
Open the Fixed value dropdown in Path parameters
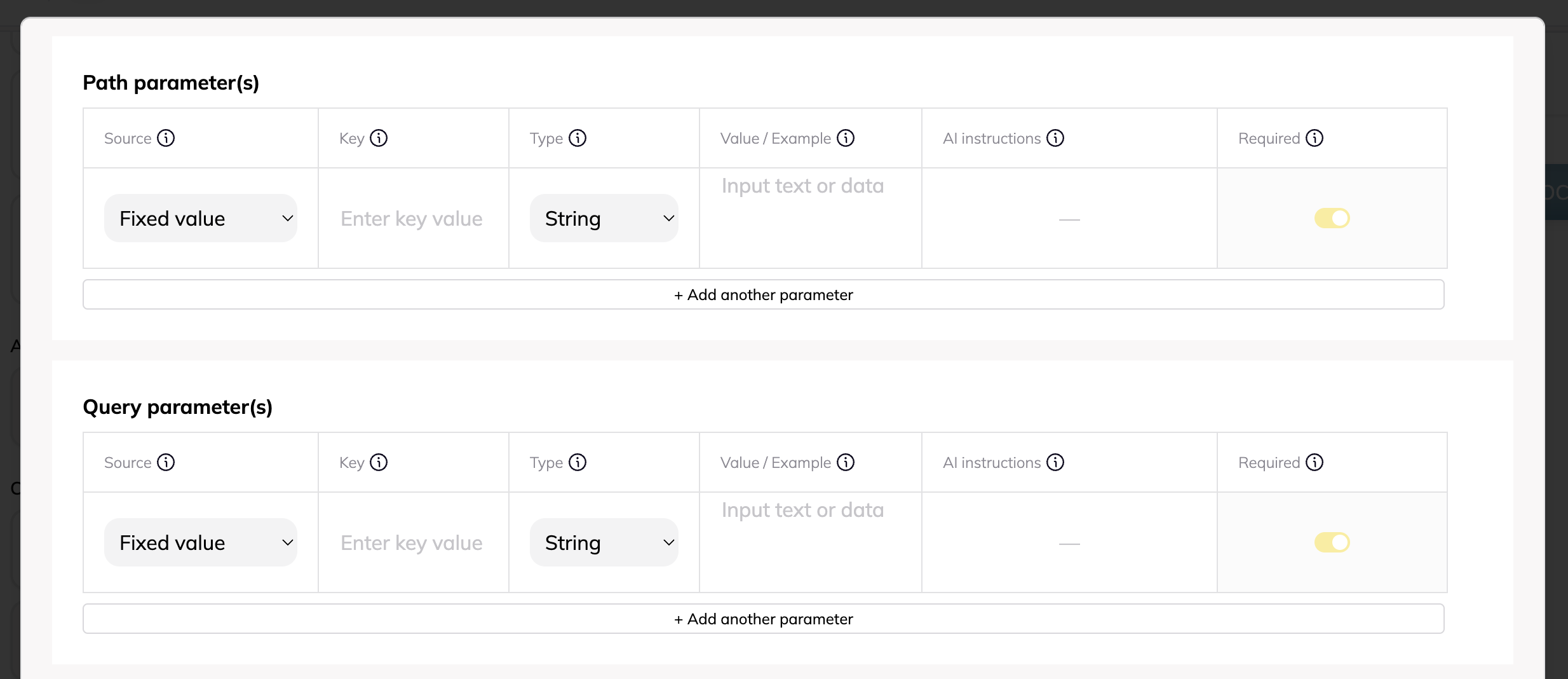(x=200, y=218)
